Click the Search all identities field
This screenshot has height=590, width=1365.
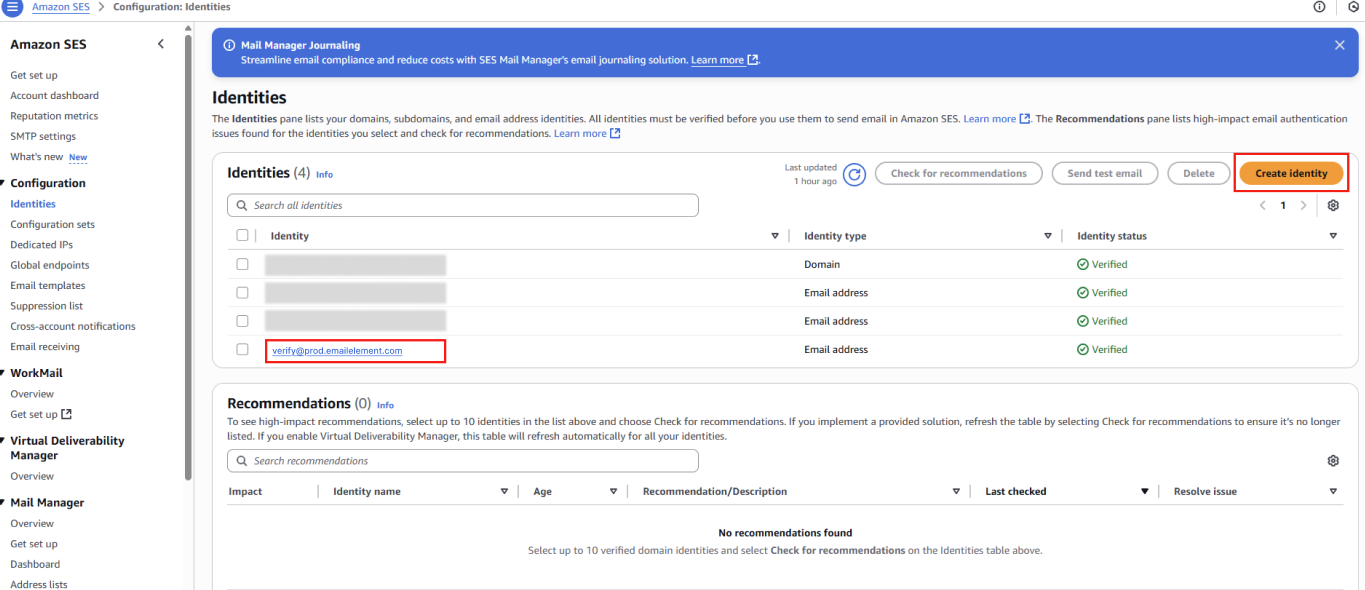coord(463,205)
